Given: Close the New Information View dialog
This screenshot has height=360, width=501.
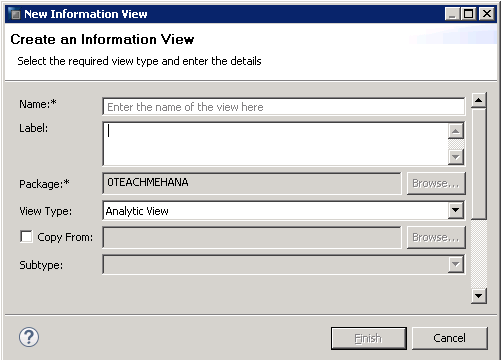Looking at the screenshot, I should 487,14.
